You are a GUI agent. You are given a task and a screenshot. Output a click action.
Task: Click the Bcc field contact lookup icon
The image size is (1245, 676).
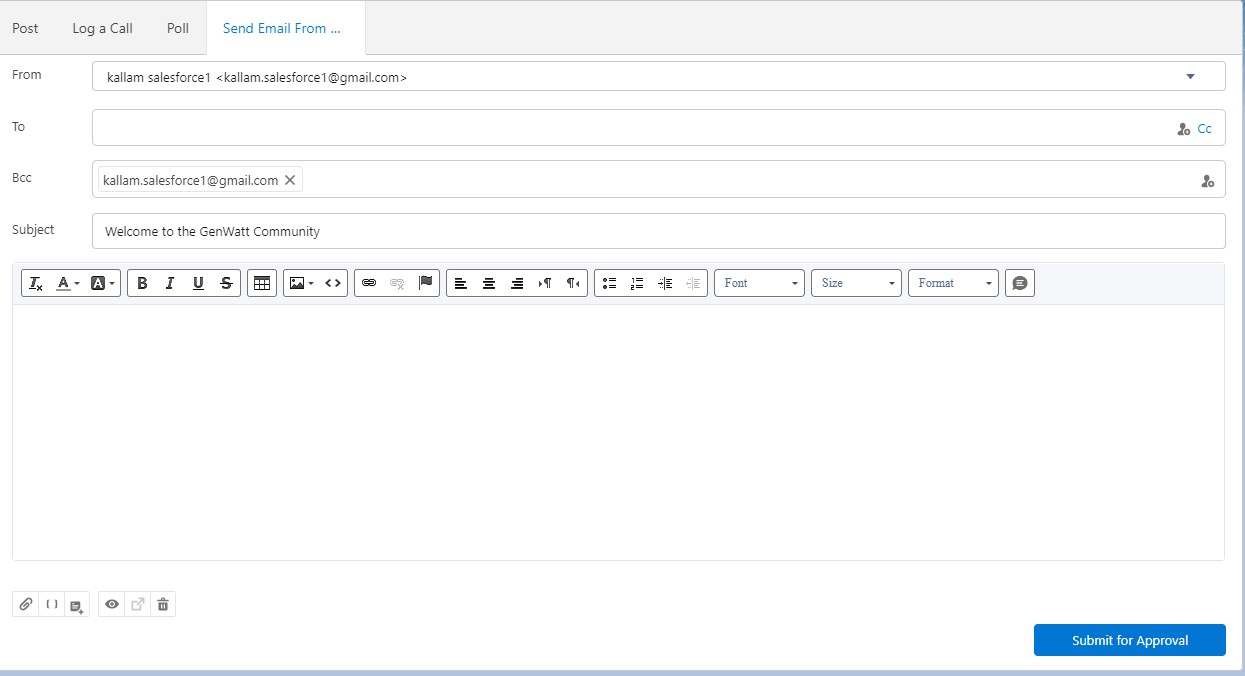point(1208,181)
